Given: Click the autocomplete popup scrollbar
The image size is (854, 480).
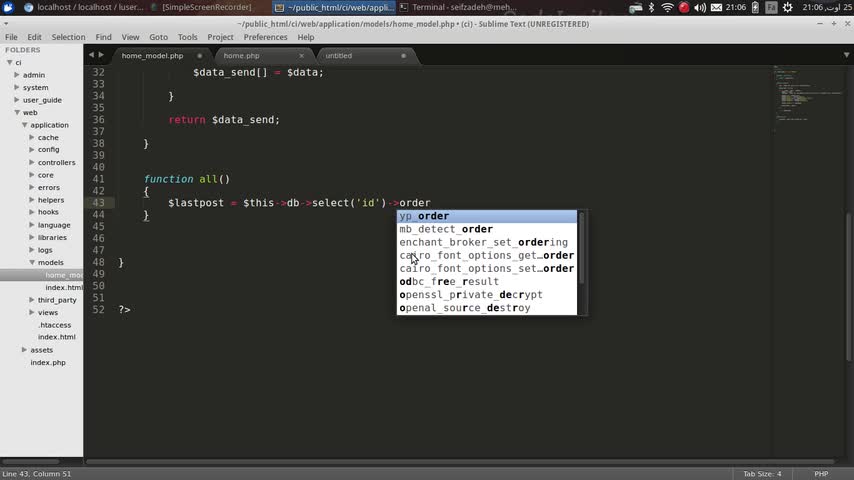Looking at the screenshot, I should tap(582, 248).
